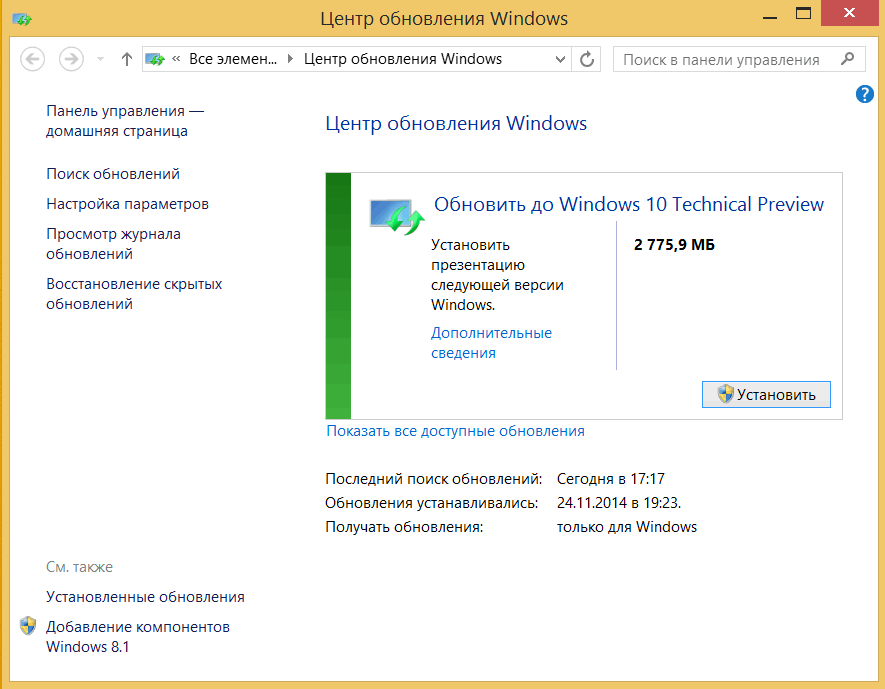
Task: Open recent locations dropdown arrow
Action: point(100,59)
